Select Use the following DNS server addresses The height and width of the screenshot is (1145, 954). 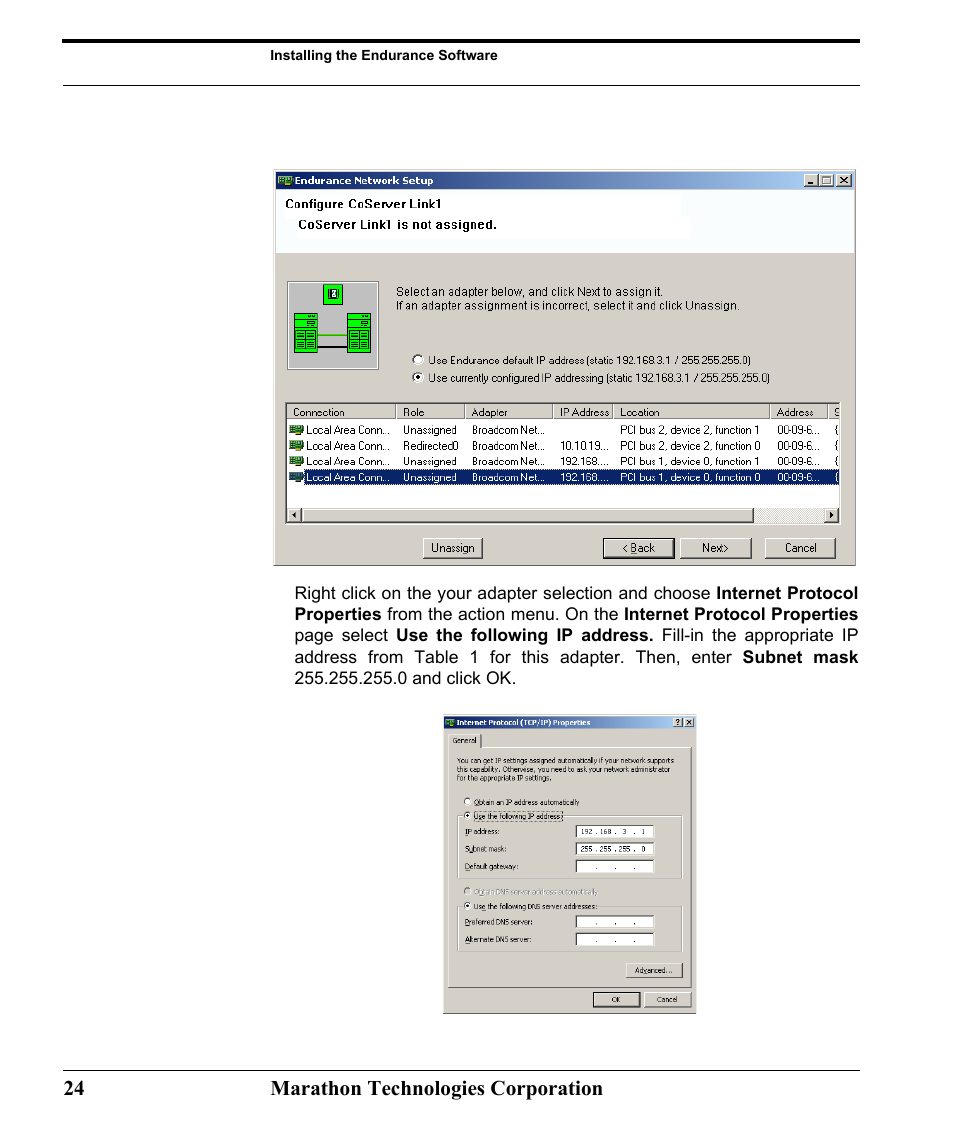(468, 906)
